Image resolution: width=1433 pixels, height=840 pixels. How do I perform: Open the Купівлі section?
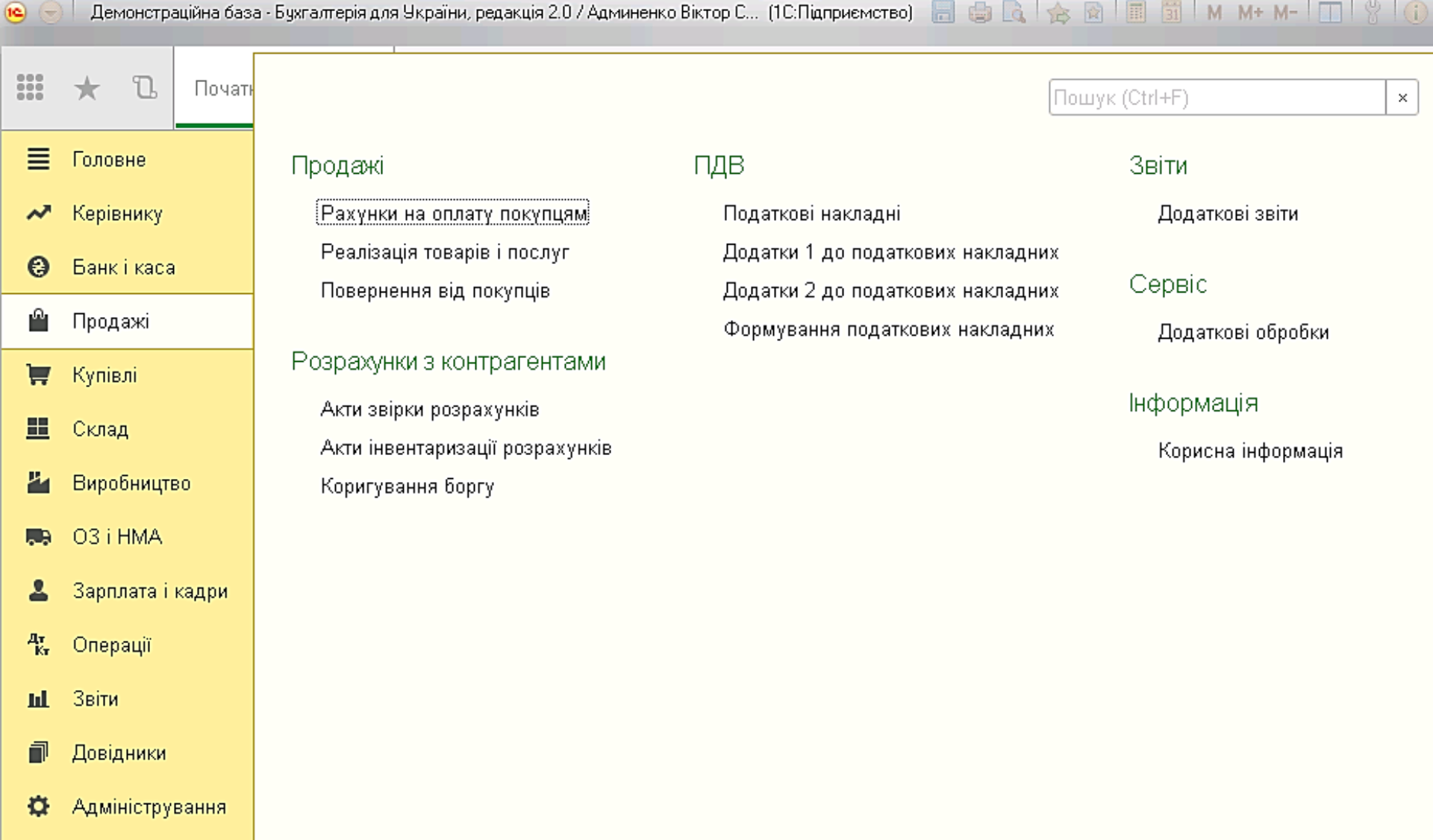point(128,374)
